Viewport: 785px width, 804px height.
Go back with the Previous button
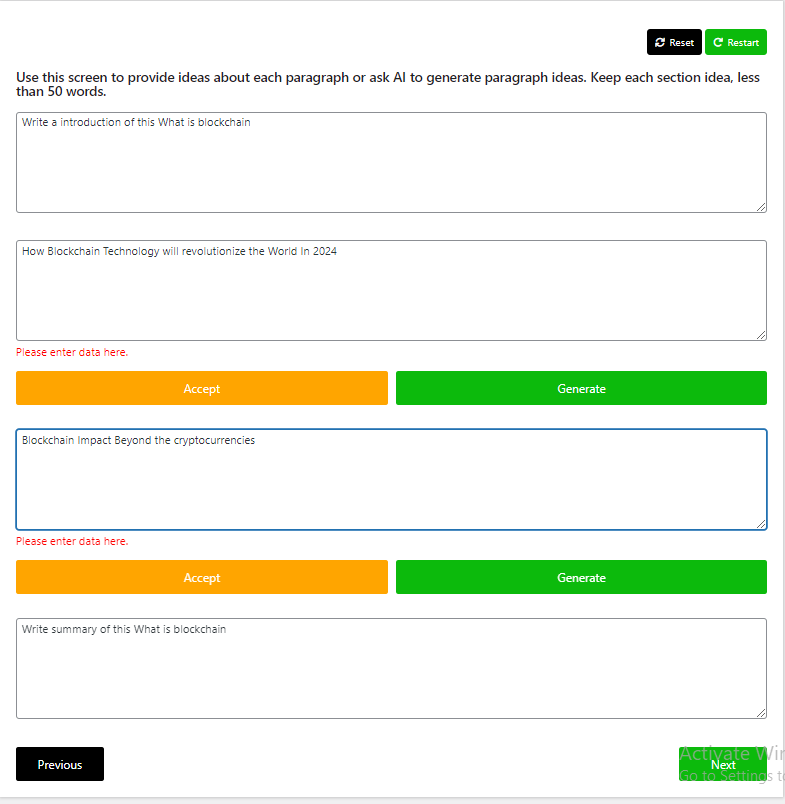[x=60, y=765]
